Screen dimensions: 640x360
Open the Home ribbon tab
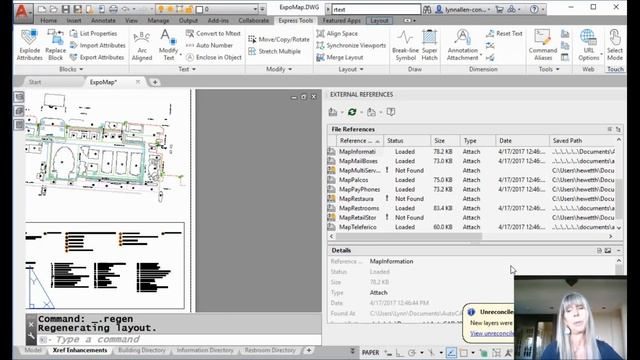(49, 20)
